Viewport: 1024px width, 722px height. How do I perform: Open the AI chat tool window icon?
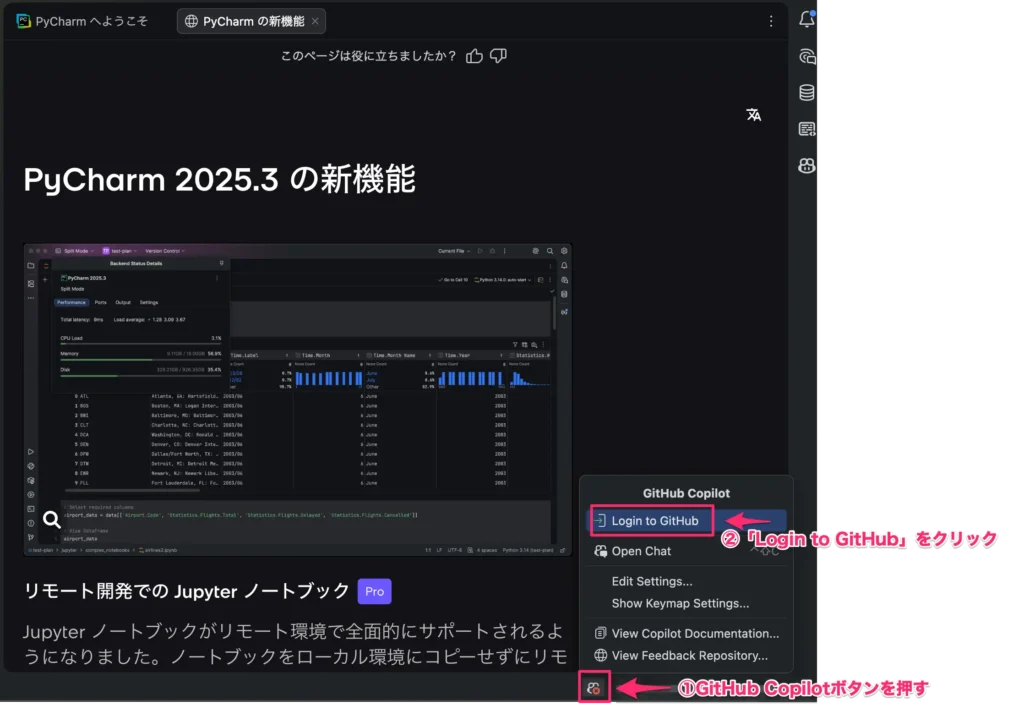(807, 56)
